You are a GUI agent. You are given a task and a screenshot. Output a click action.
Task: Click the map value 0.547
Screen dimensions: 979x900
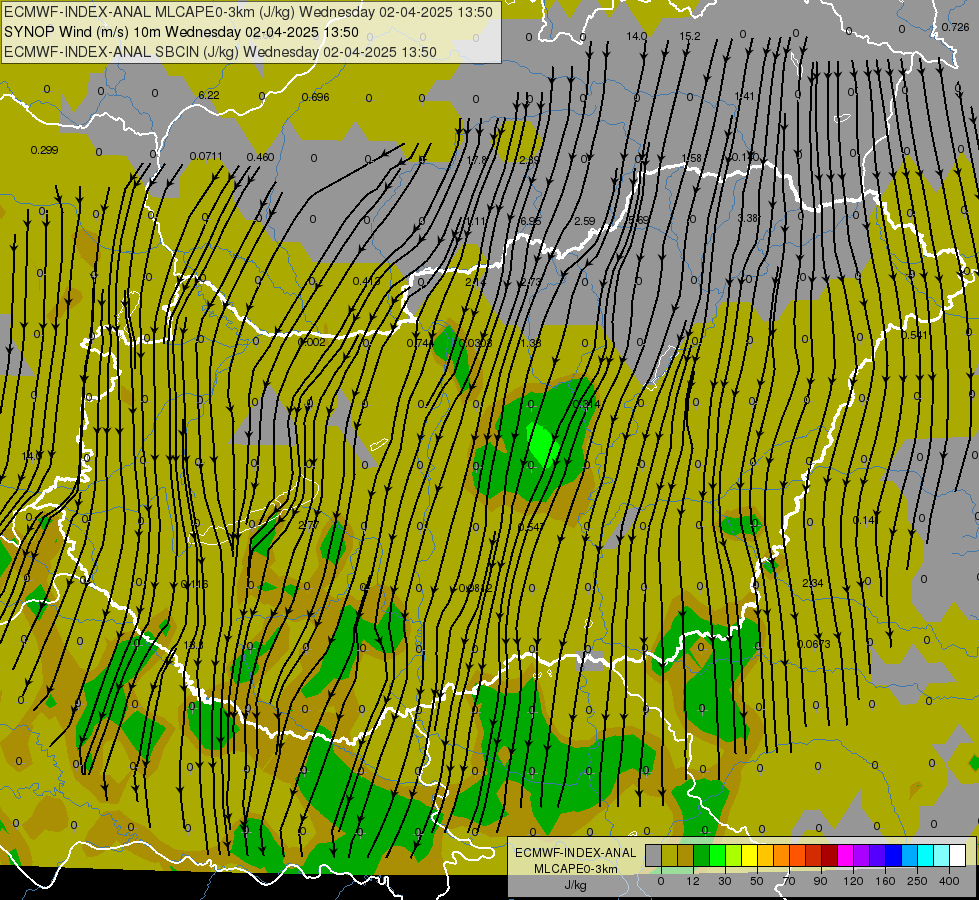coord(531,527)
